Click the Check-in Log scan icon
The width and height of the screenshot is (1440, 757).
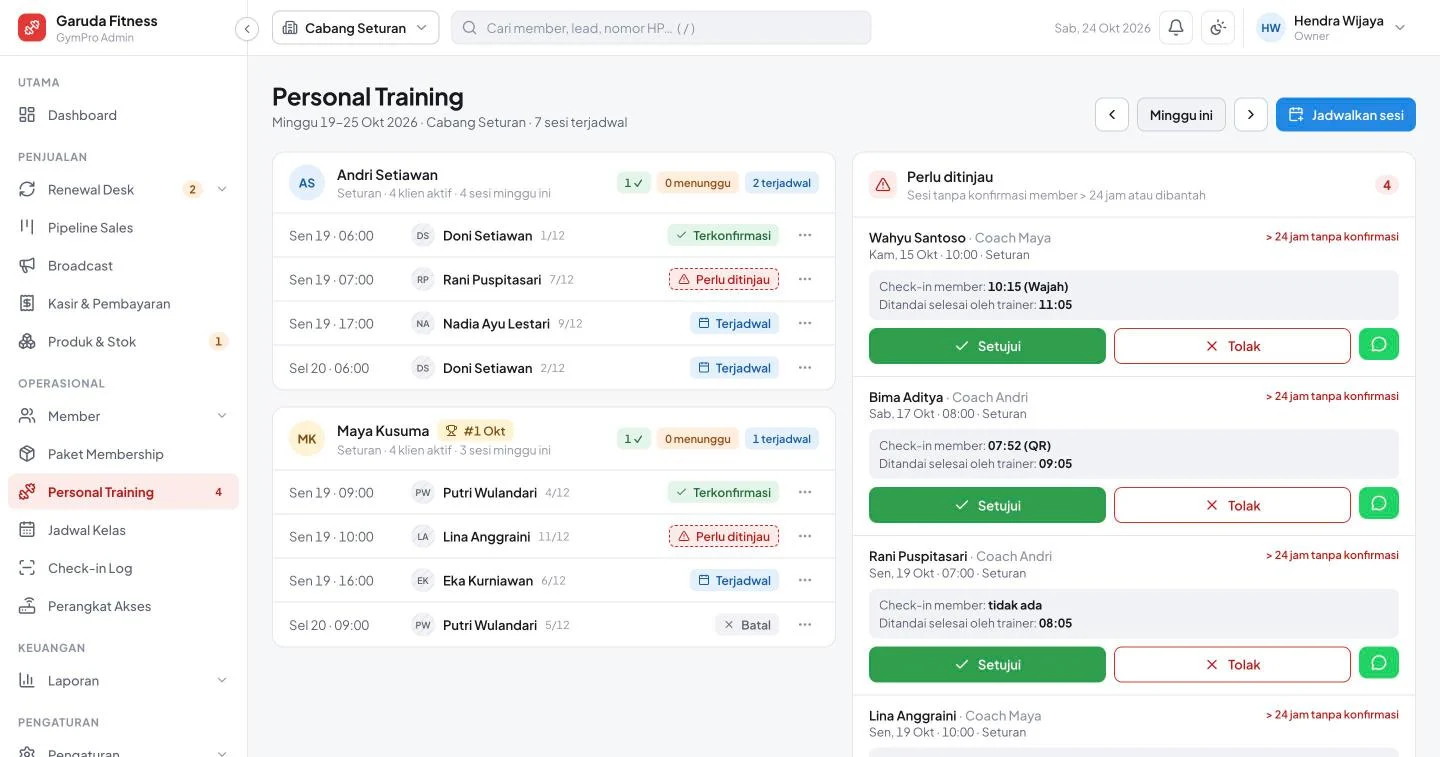click(27, 568)
